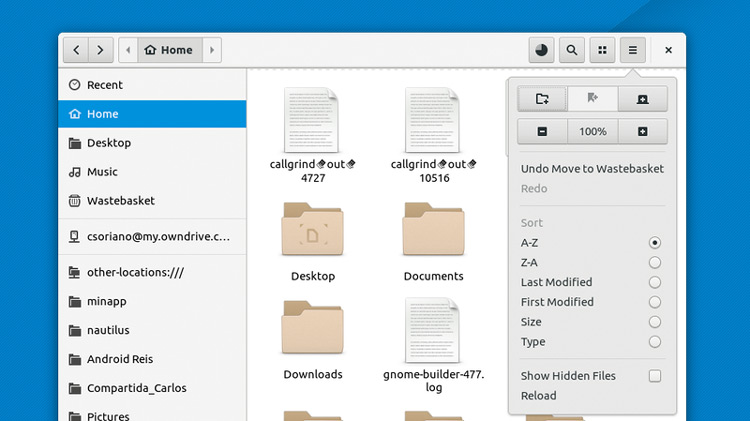
Task: Sort files by Last Modified
Action: point(655,282)
